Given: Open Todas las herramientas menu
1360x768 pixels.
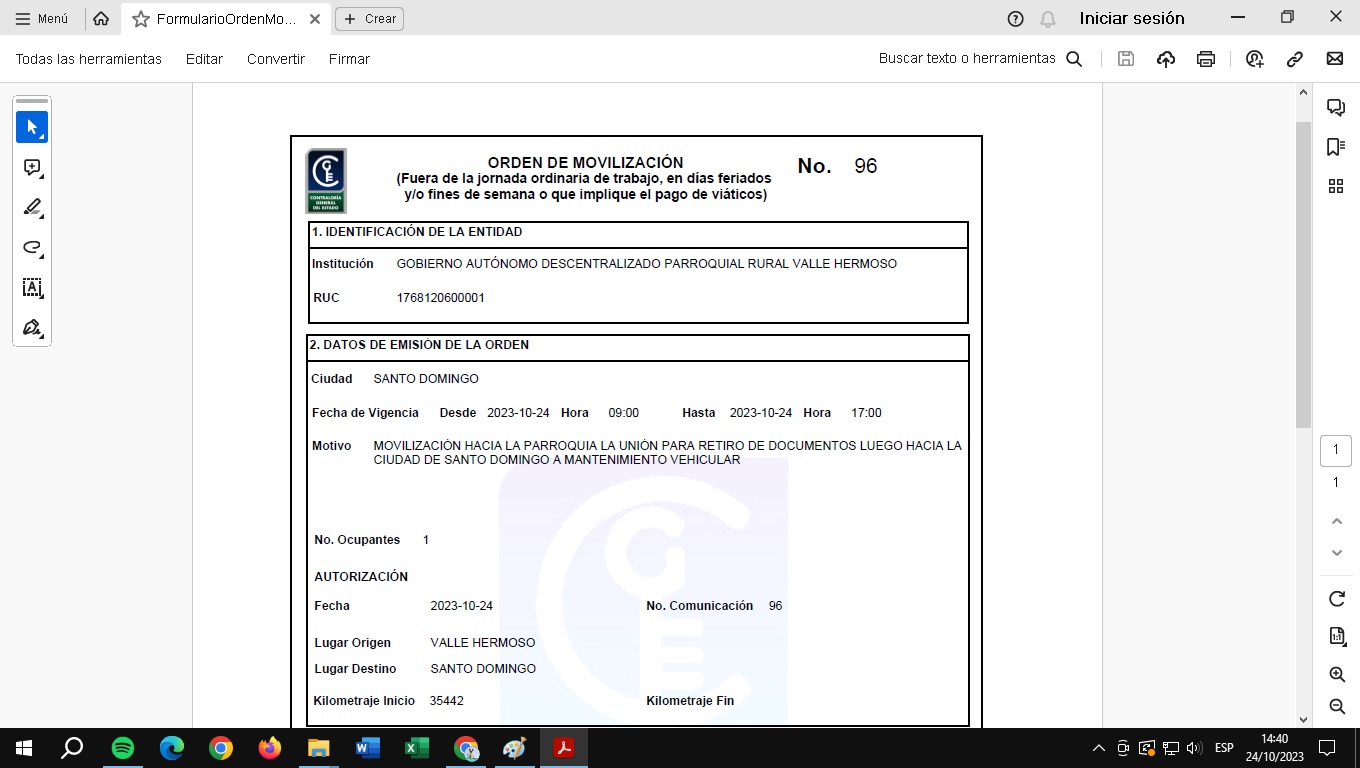Looking at the screenshot, I should (88, 59).
